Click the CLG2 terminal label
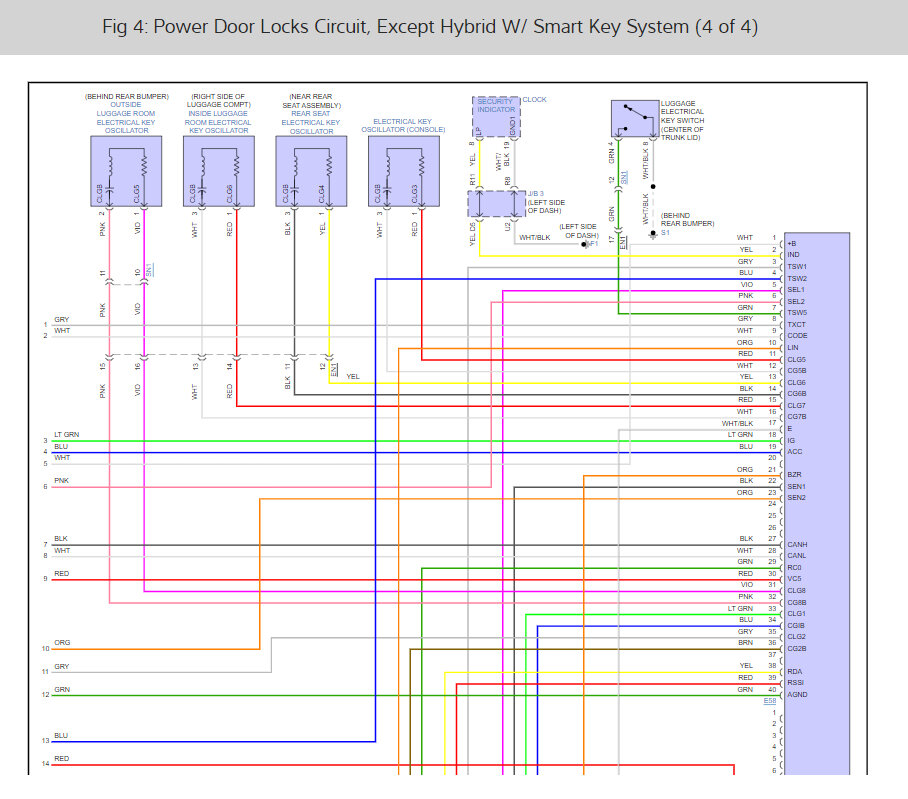Viewport: 908px width, 799px height. [x=796, y=637]
